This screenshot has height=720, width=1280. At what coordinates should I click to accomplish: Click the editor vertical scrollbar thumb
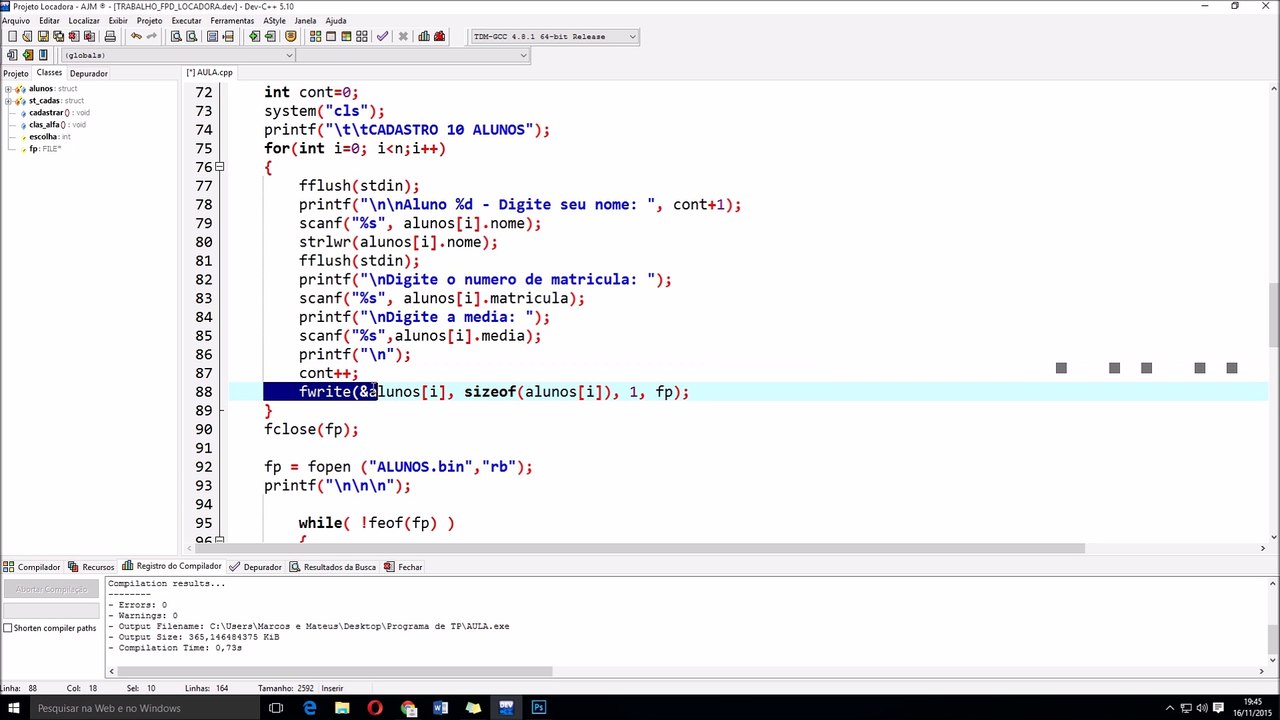(x=1273, y=314)
